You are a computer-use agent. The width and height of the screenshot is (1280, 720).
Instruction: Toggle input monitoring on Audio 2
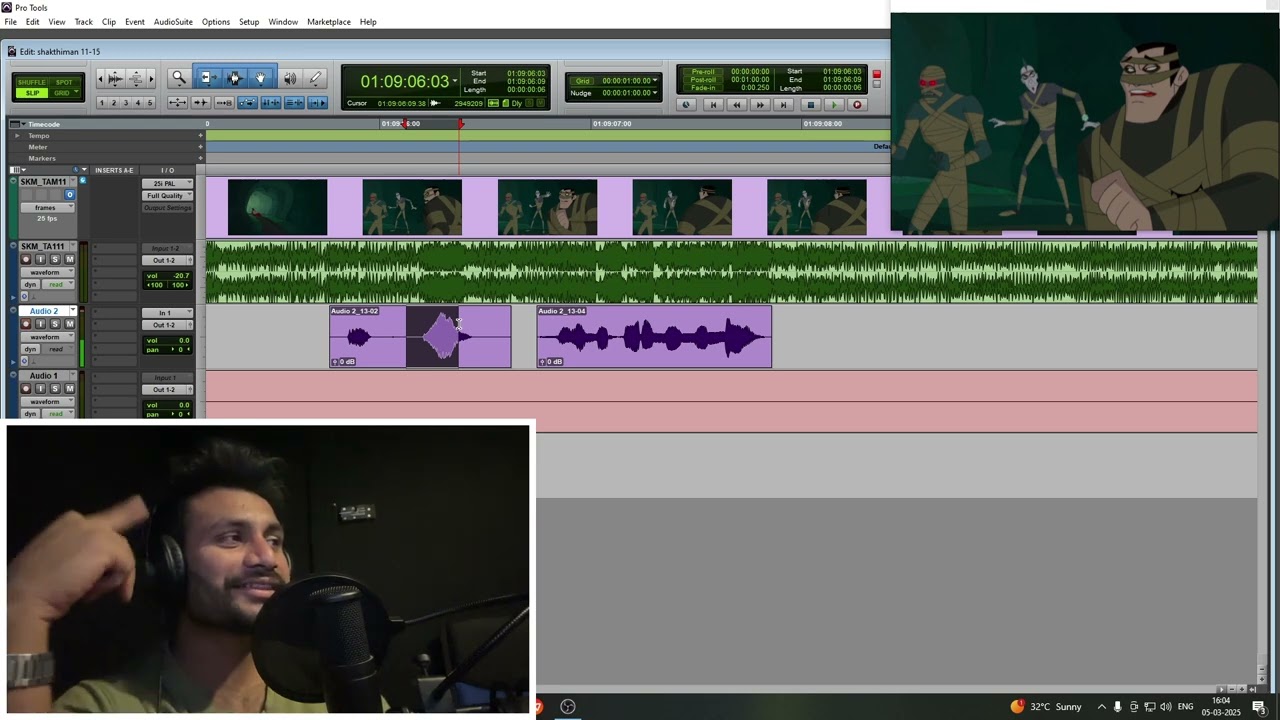click(41, 324)
